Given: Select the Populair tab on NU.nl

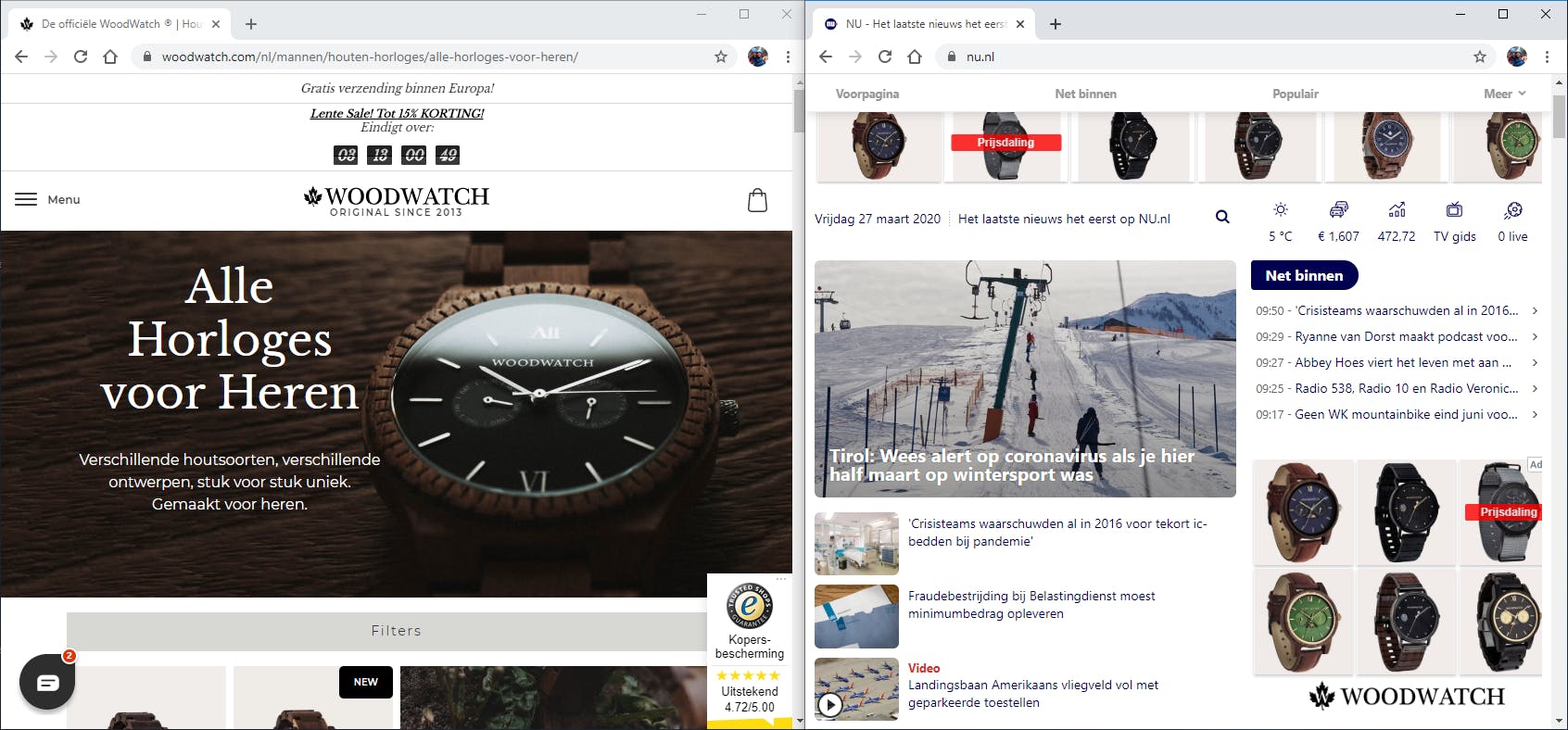Looking at the screenshot, I should (x=1296, y=94).
